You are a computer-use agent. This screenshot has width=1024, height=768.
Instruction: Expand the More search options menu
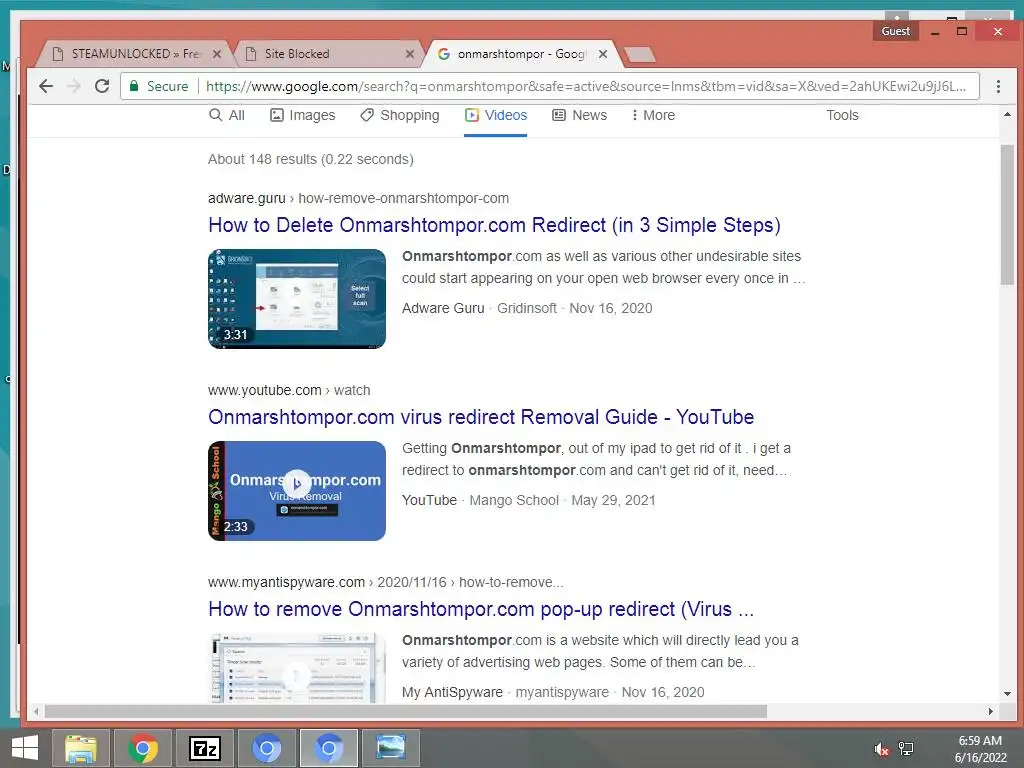pos(653,116)
